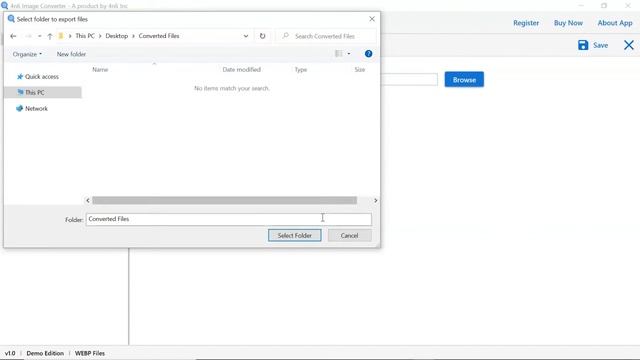
Task: Select Quick access in navigation pane
Action: 42,76
